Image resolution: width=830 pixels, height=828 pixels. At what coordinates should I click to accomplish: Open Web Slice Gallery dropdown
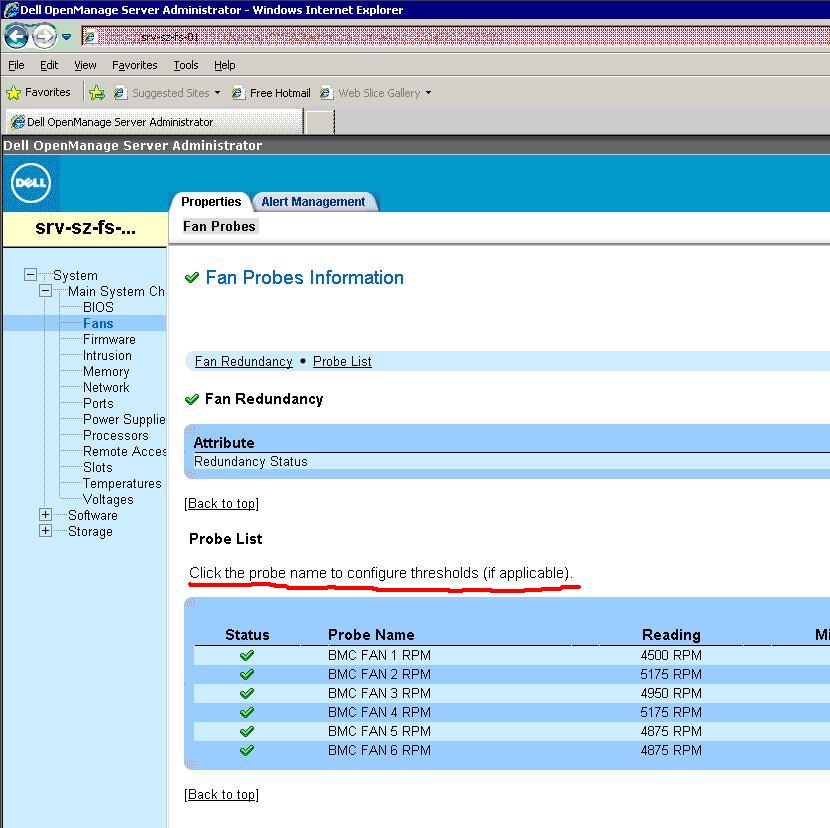(x=376, y=93)
